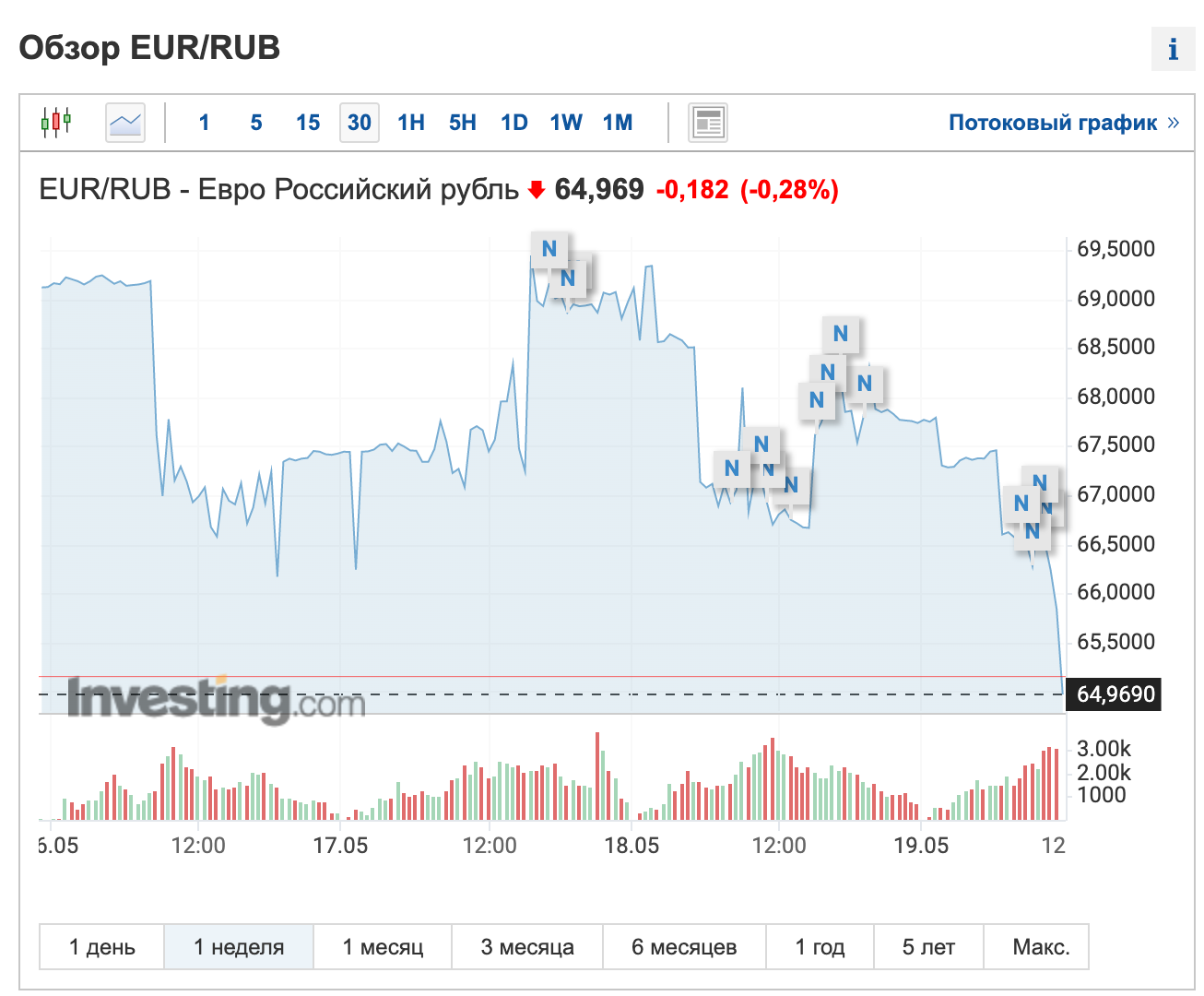The image size is (1204, 996).
Task: Switch to candlestick chart type
Action: (x=55, y=122)
